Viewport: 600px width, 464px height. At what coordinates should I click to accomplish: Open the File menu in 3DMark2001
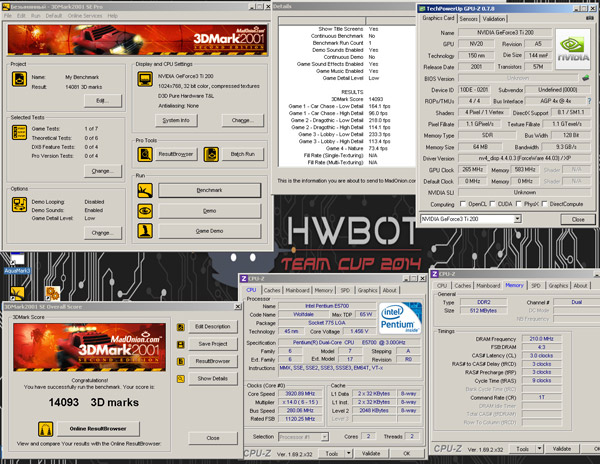pyautogui.click(x=8, y=16)
